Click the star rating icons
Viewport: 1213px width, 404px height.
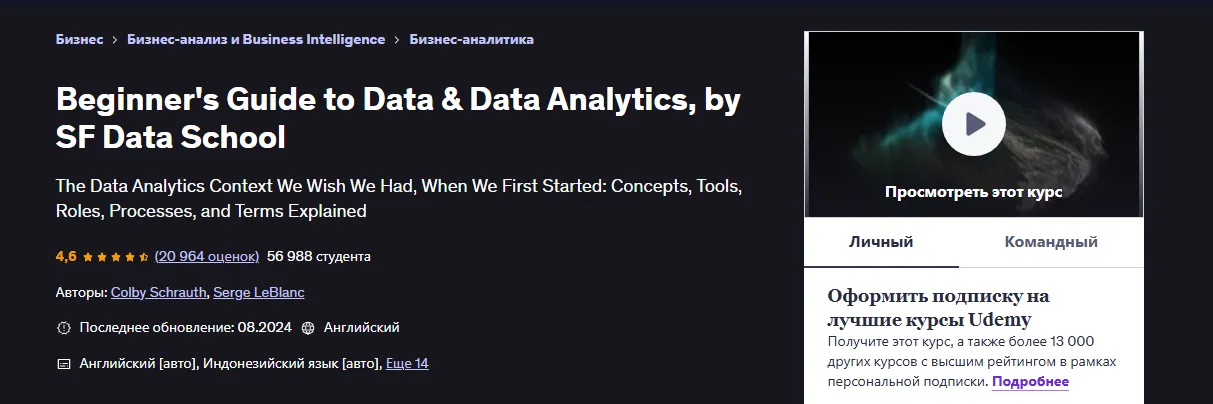click(116, 257)
